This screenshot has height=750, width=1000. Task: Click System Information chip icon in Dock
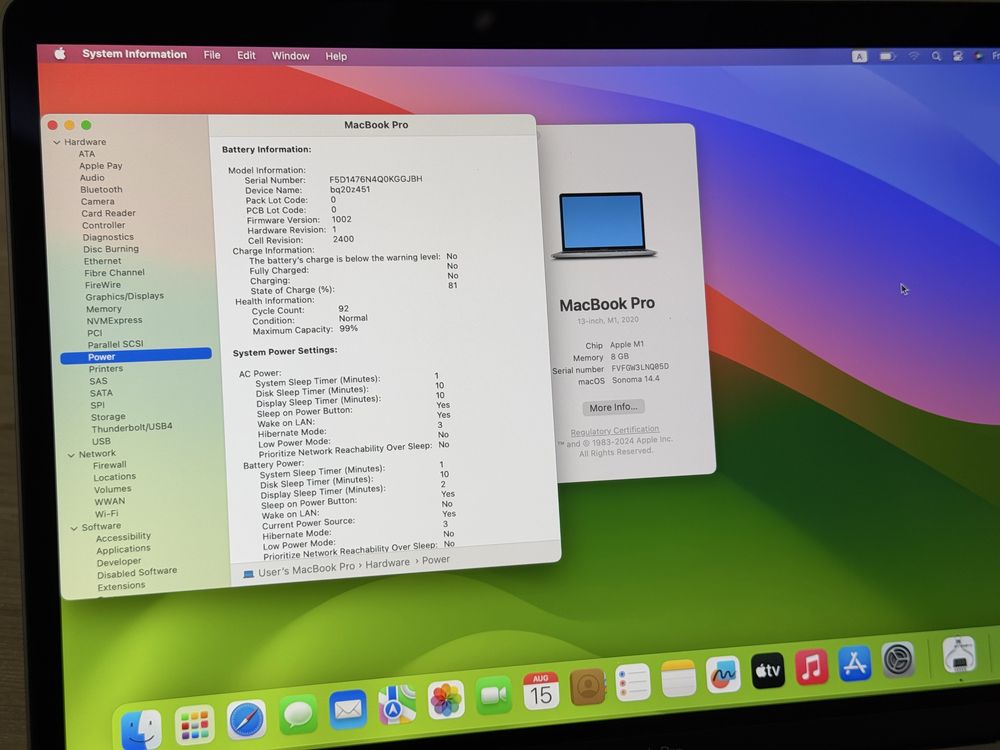coord(959,654)
